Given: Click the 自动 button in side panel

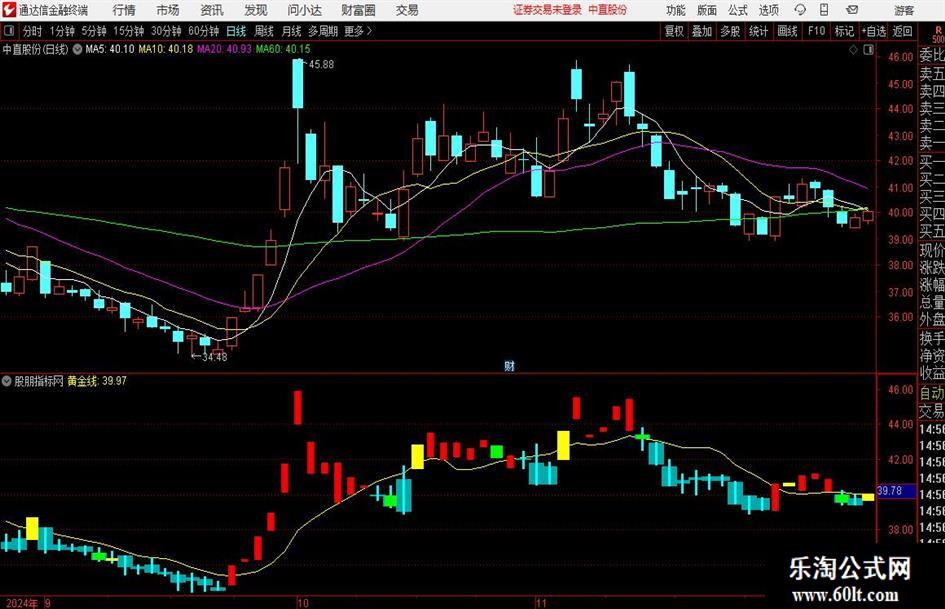Looking at the screenshot, I should tap(932, 393).
